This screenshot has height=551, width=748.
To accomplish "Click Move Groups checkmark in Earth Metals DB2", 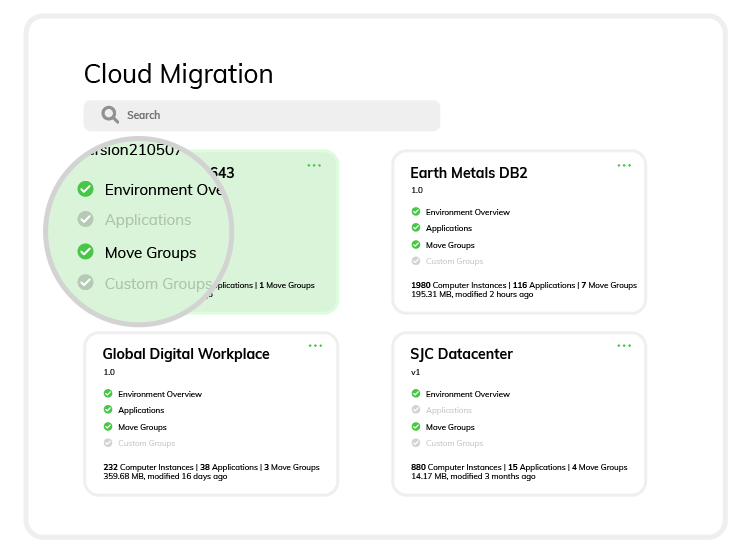I will tap(416, 245).
